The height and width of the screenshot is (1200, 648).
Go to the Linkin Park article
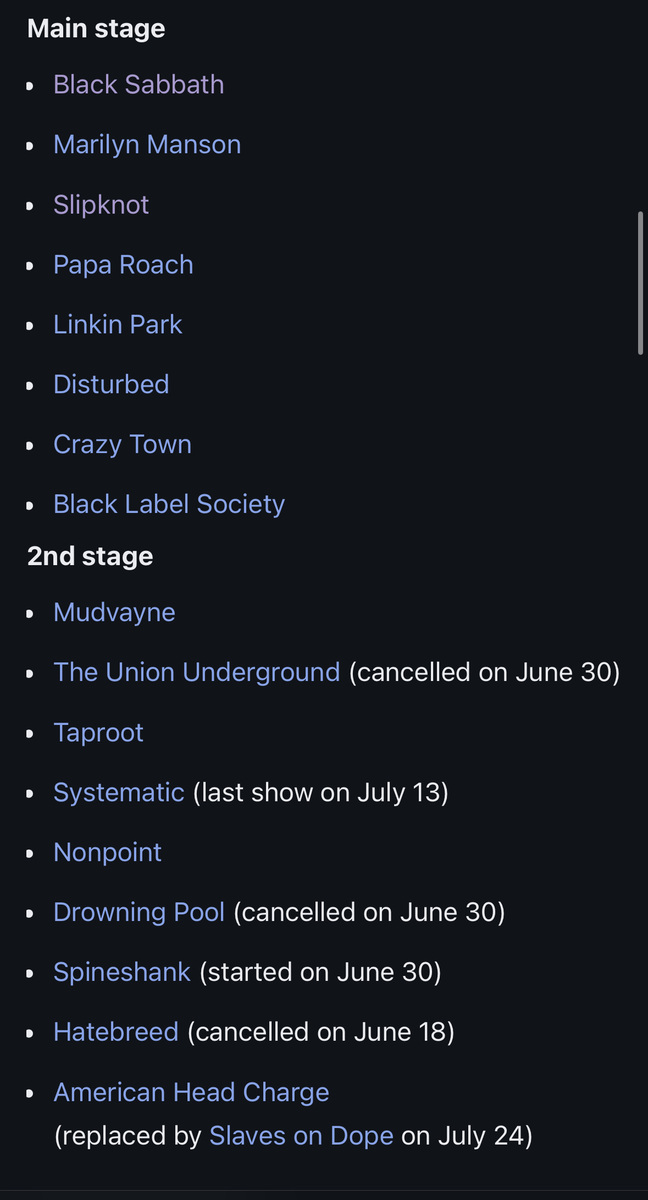pos(118,325)
